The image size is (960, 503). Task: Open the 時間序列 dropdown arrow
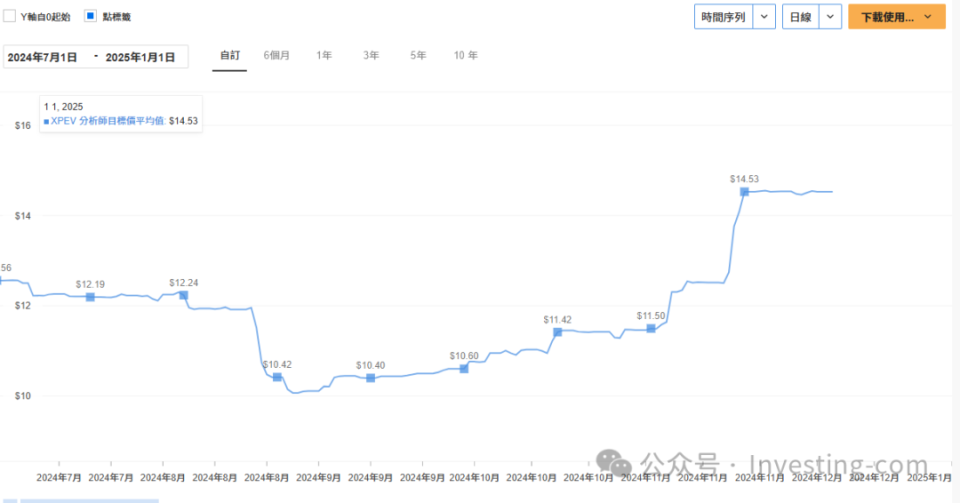pyautogui.click(x=764, y=17)
